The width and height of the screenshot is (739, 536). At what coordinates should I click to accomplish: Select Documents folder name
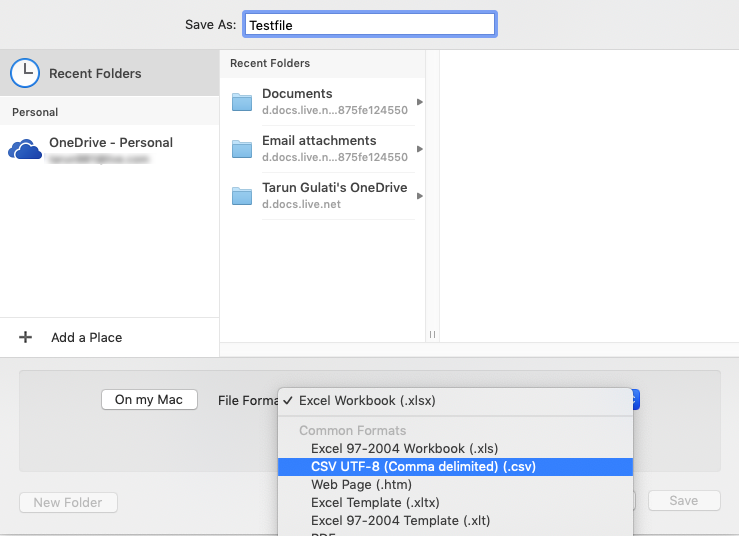click(297, 93)
